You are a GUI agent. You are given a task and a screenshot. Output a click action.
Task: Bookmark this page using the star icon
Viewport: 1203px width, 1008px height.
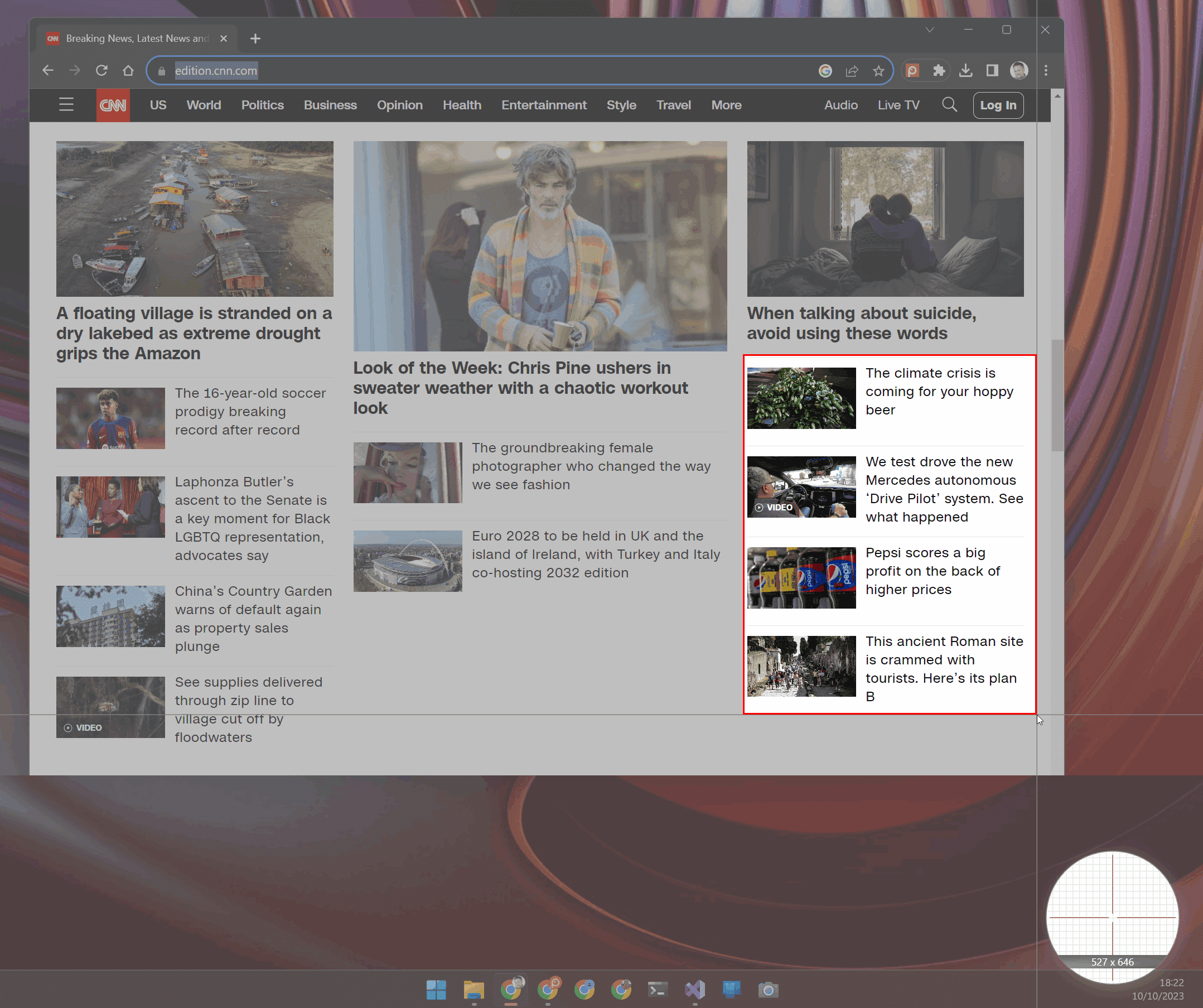[x=878, y=70]
